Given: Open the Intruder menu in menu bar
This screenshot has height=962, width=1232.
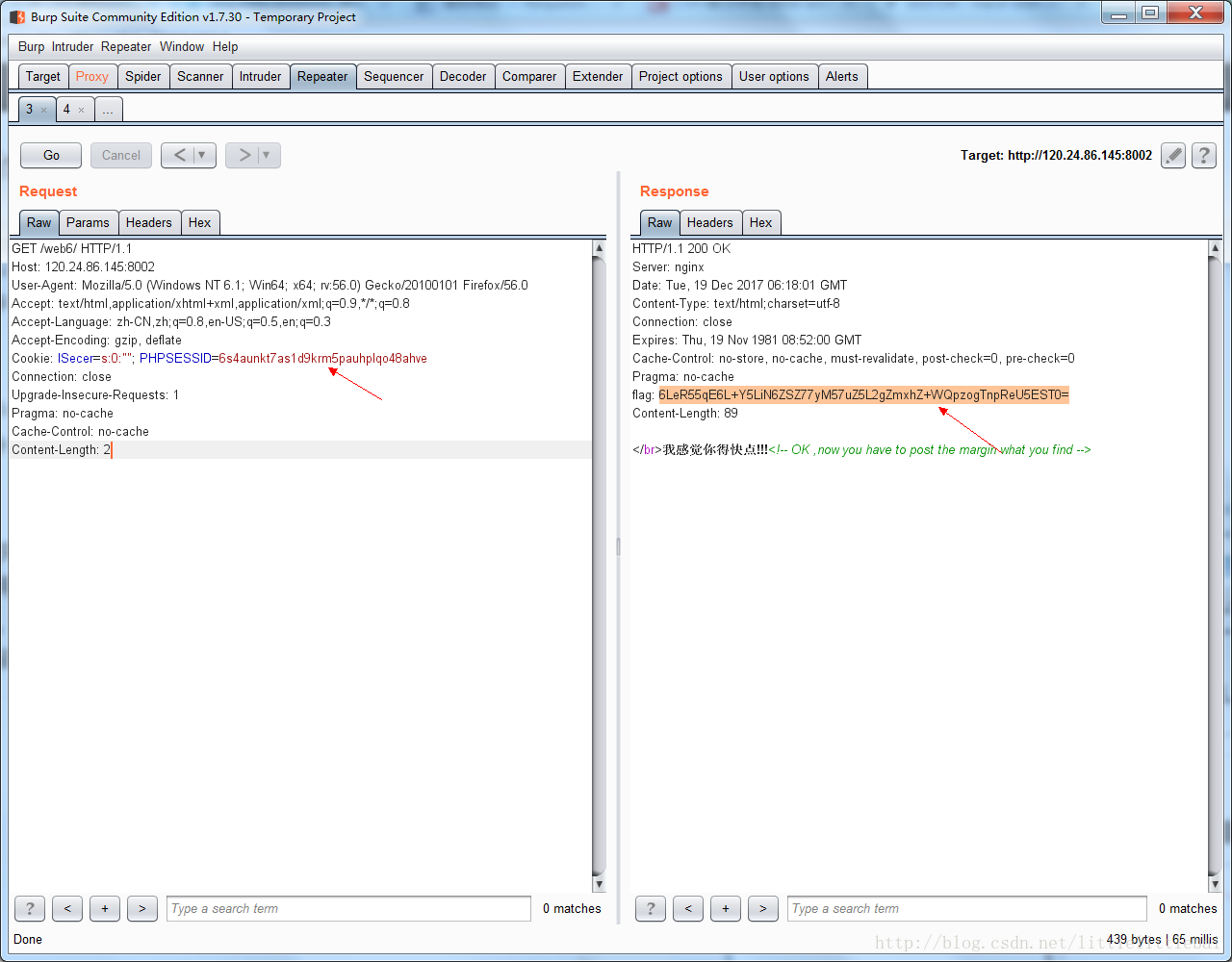Looking at the screenshot, I should click(72, 46).
